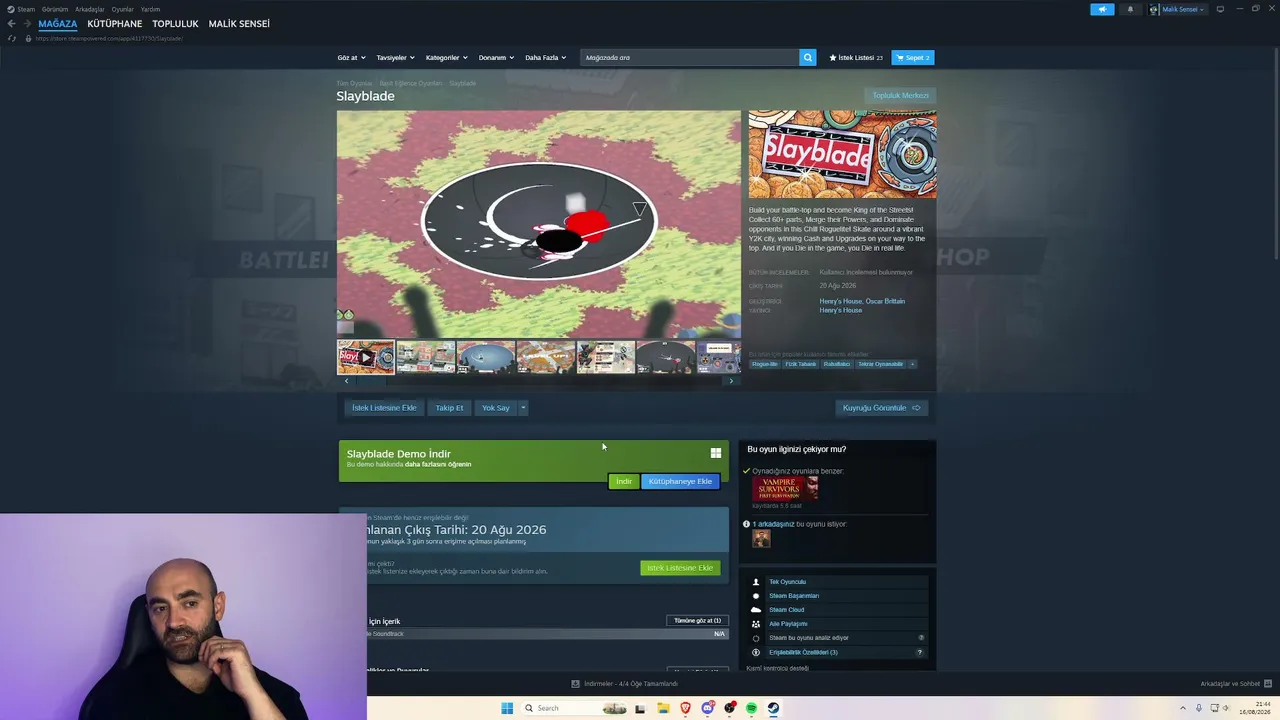This screenshot has width=1280, height=720.
Task: Click the Rogue-lite tag
Action: [x=765, y=364]
